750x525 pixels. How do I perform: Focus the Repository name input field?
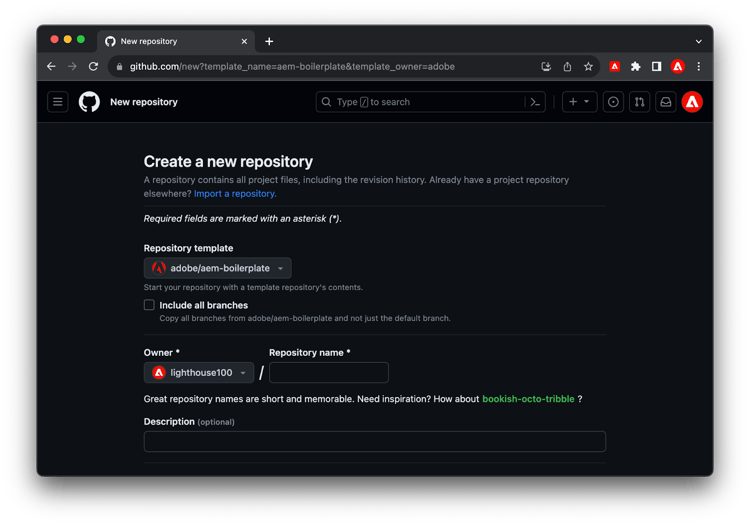click(329, 372)
